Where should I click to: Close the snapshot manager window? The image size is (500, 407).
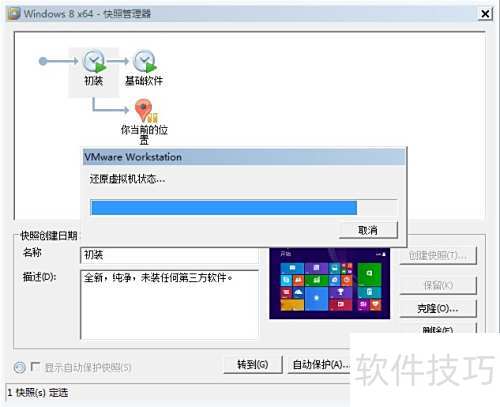tap(485, 14)
